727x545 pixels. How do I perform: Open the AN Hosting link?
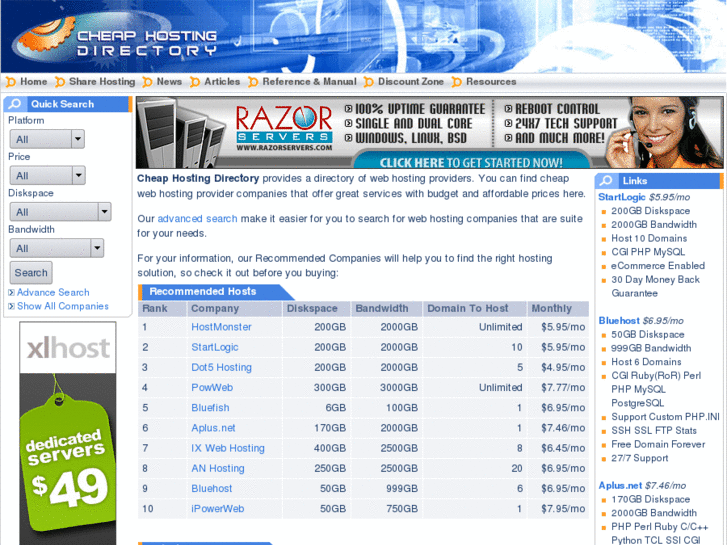(x=218, y=468)
